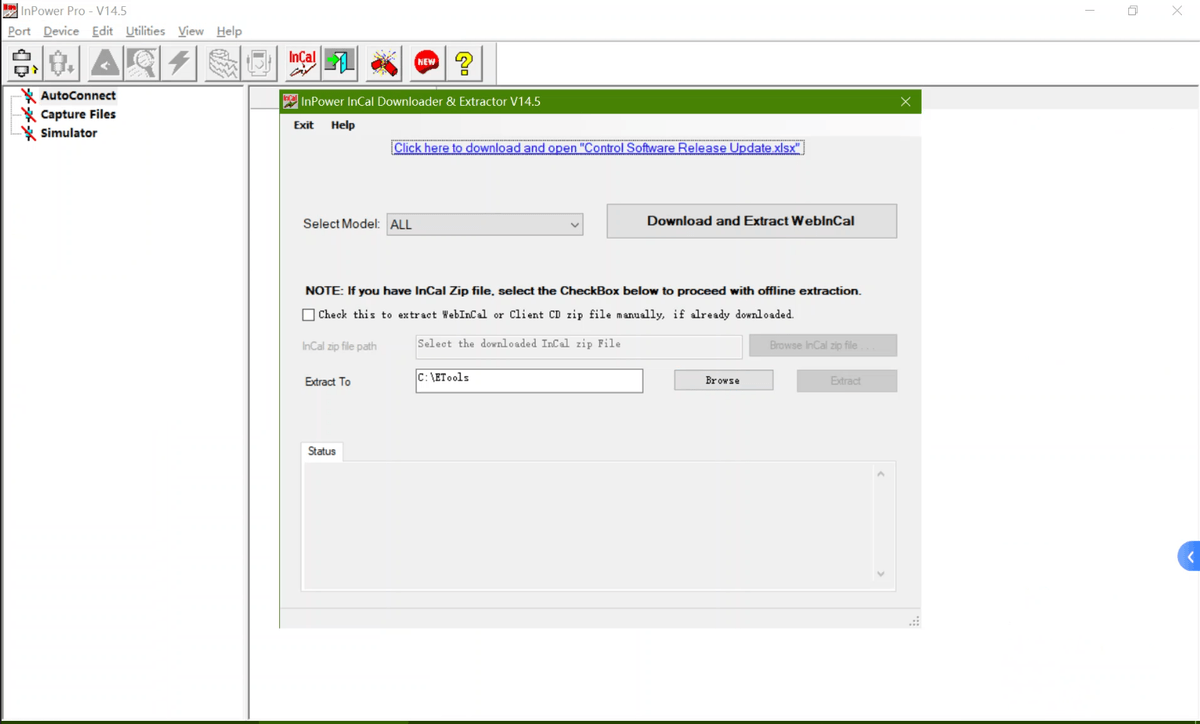Click the Extract To path field
1200x724 pixels.
[529, 380]
